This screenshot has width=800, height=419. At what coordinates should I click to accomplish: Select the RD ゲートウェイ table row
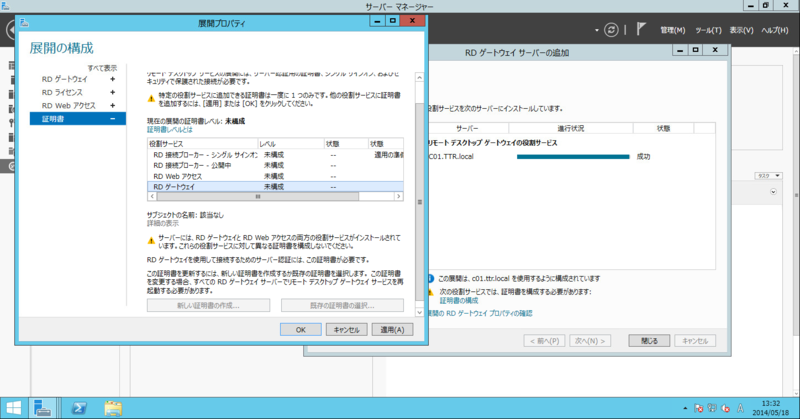[276, 187]
